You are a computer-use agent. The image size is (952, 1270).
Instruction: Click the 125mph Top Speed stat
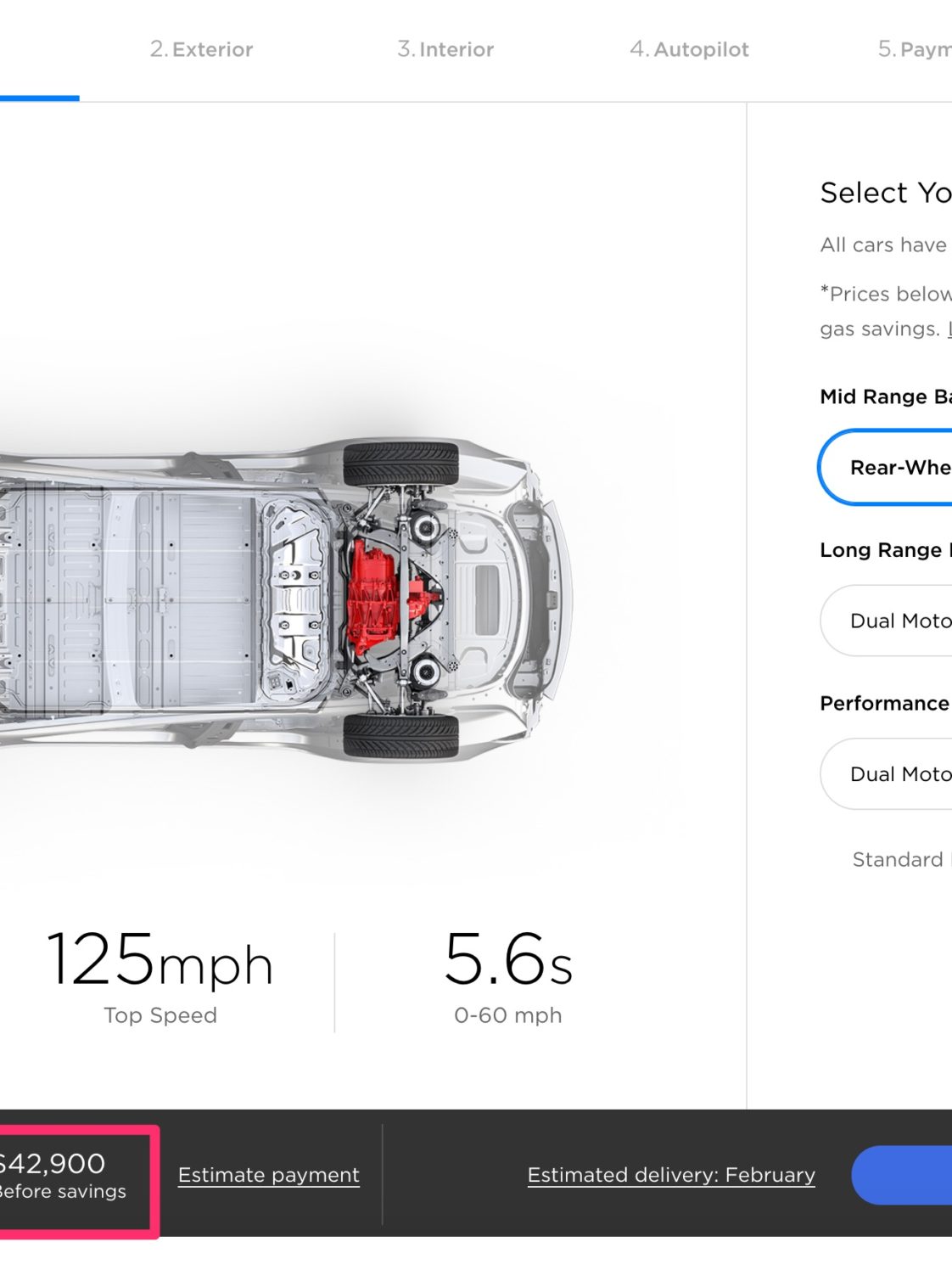click(x=160, y=976)
